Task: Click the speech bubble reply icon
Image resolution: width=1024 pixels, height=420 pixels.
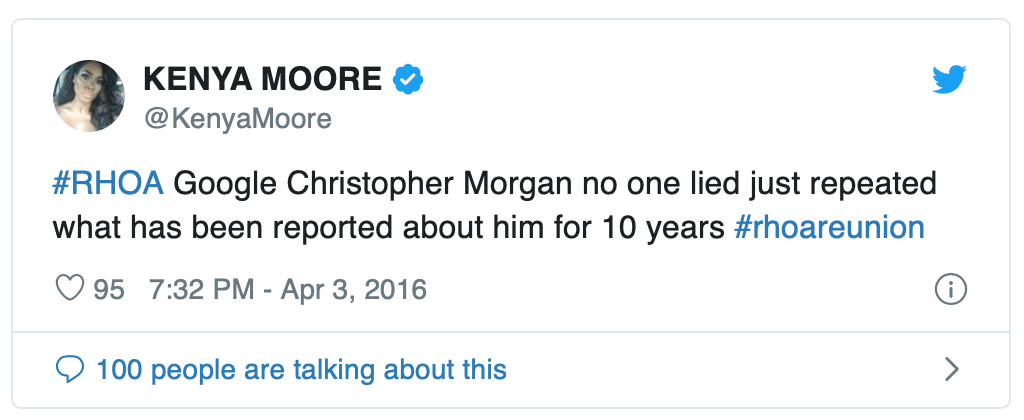Action: coord(69,370)
